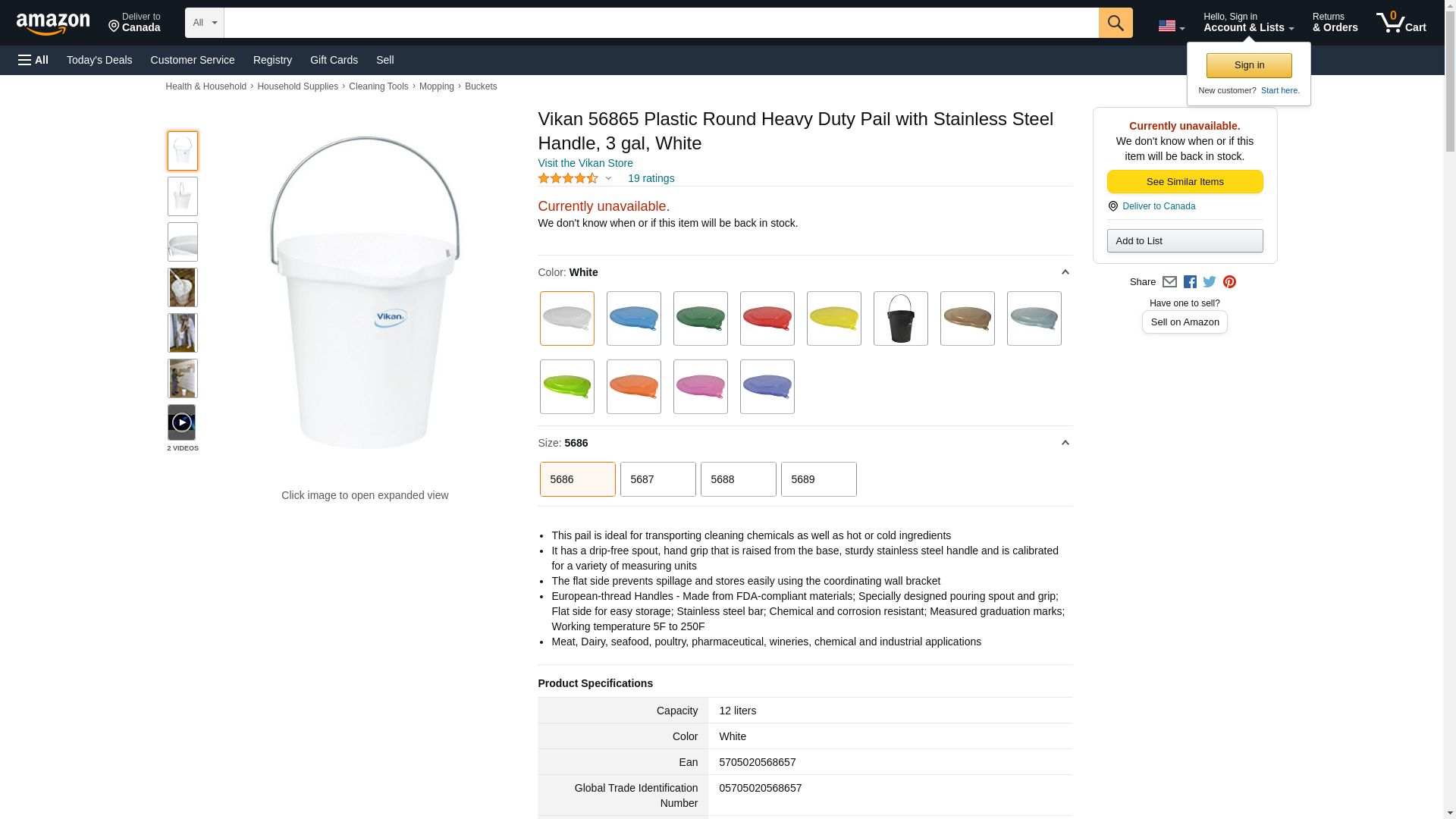The image size is (1456, 819).
Task: Open Today's Deals in navigation bar
Action: (99, 60)
